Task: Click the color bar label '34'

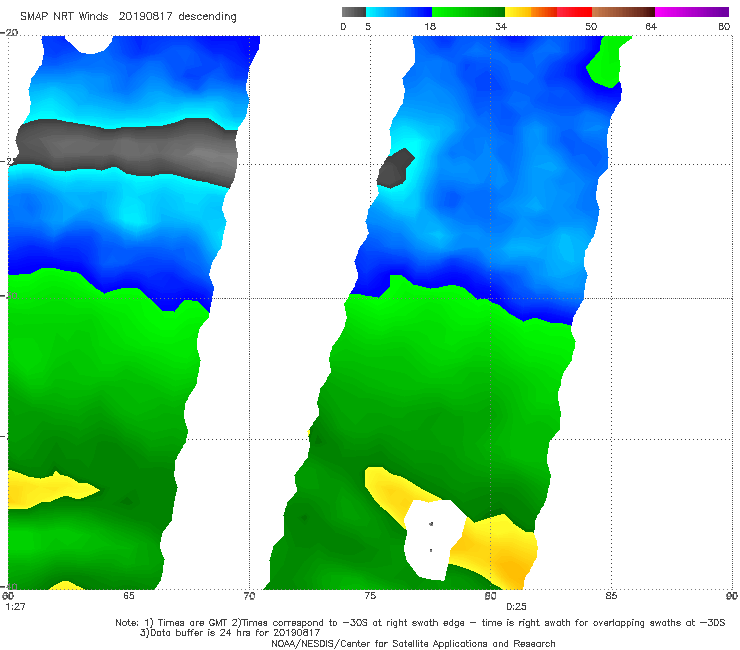Action: click(501, 26)
